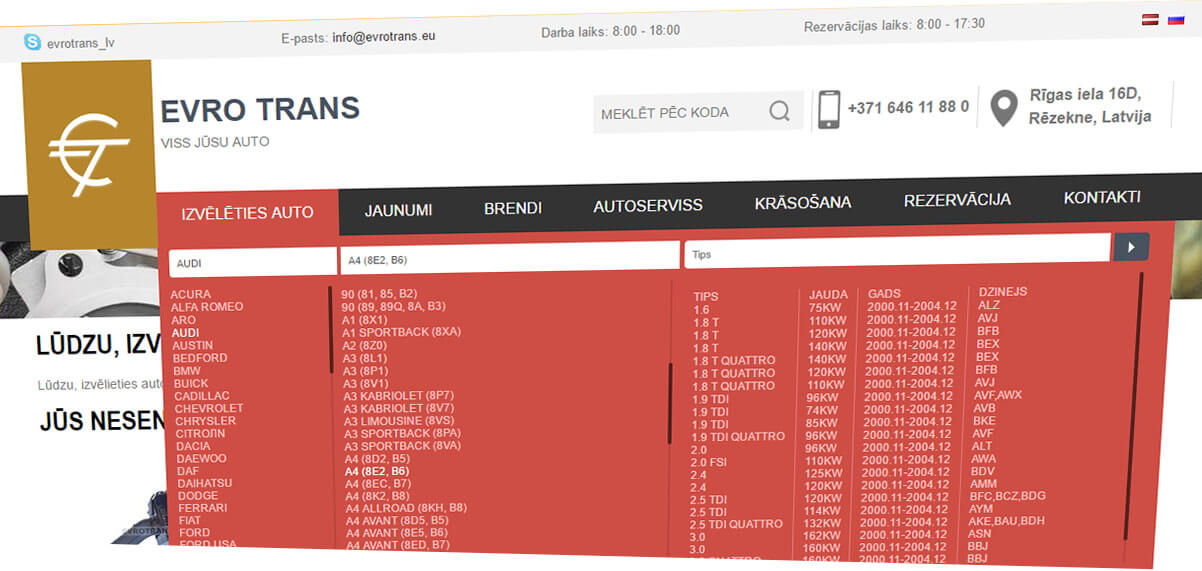The image size is (1202, 571).
Task: Click the map location pin icon
Action: click(1003, 108)
